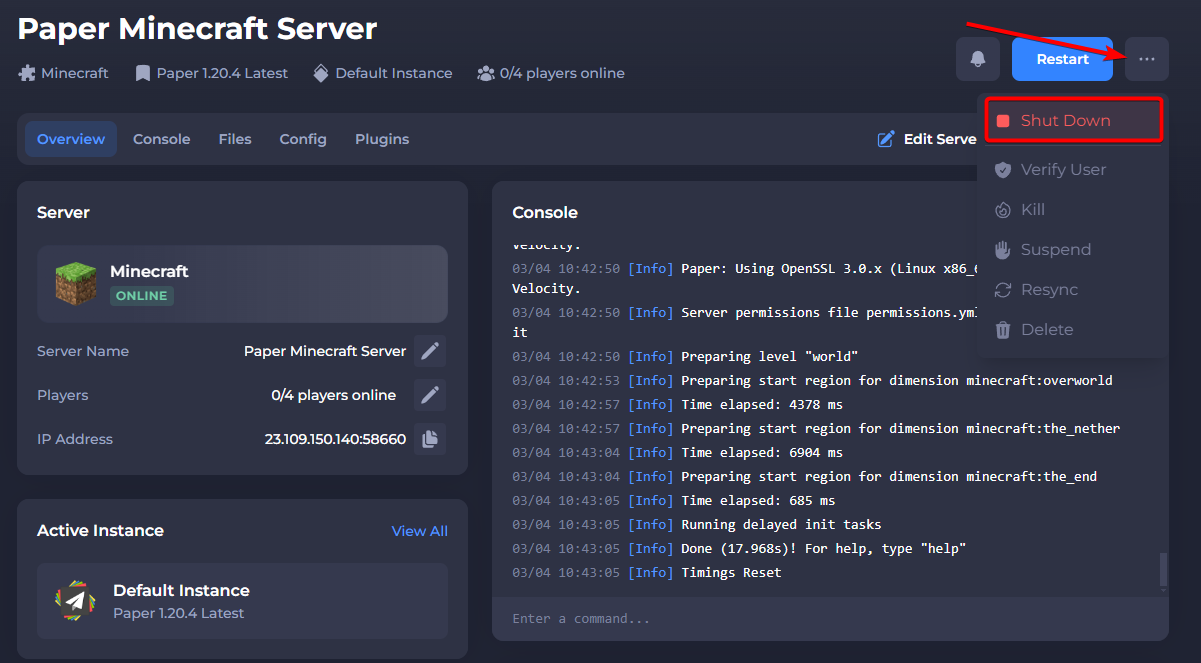The image size is (1201, 663).
Task: Click the log line Timings Reset
Action: [x=647, y=573]
